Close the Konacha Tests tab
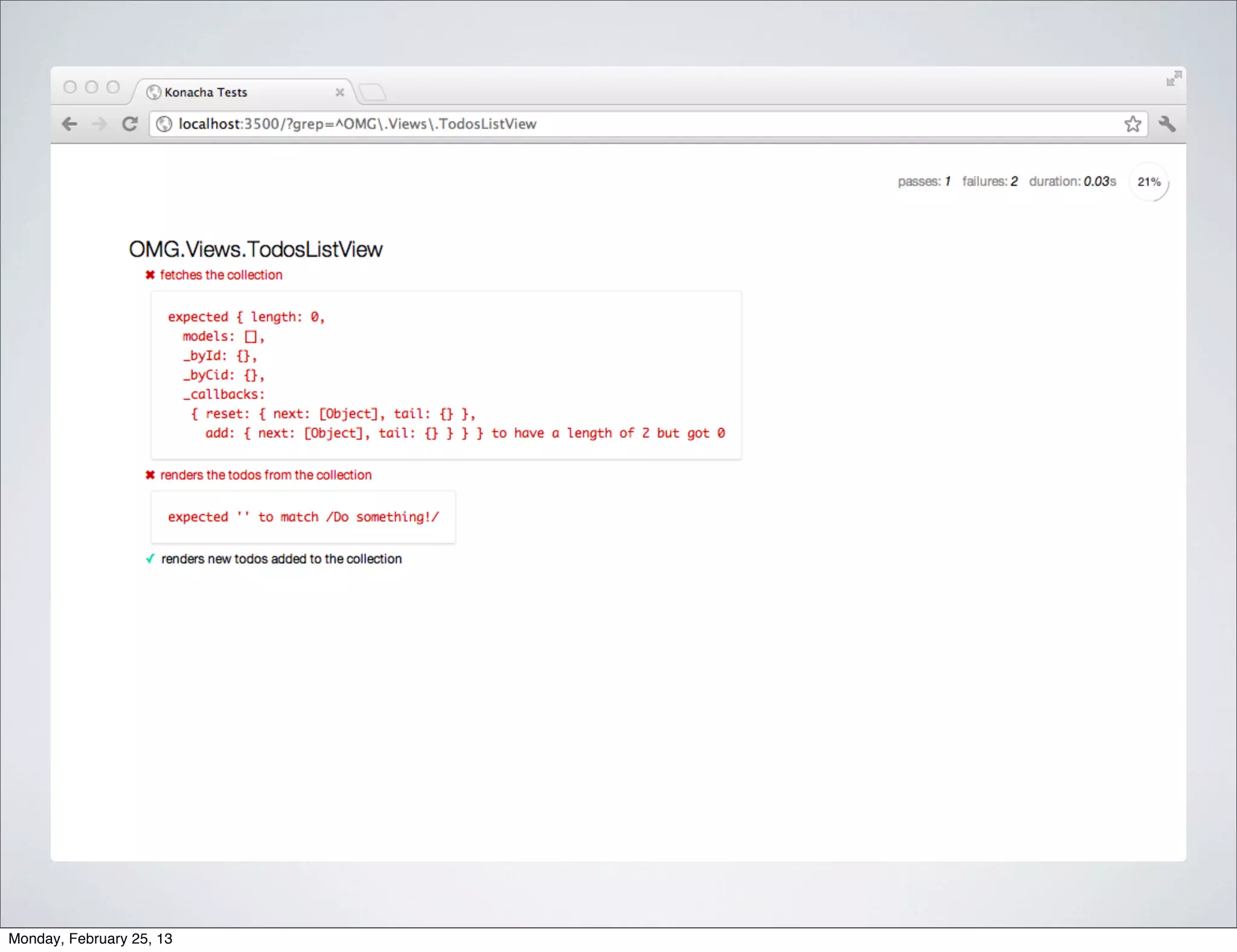 tap(340, 92)
